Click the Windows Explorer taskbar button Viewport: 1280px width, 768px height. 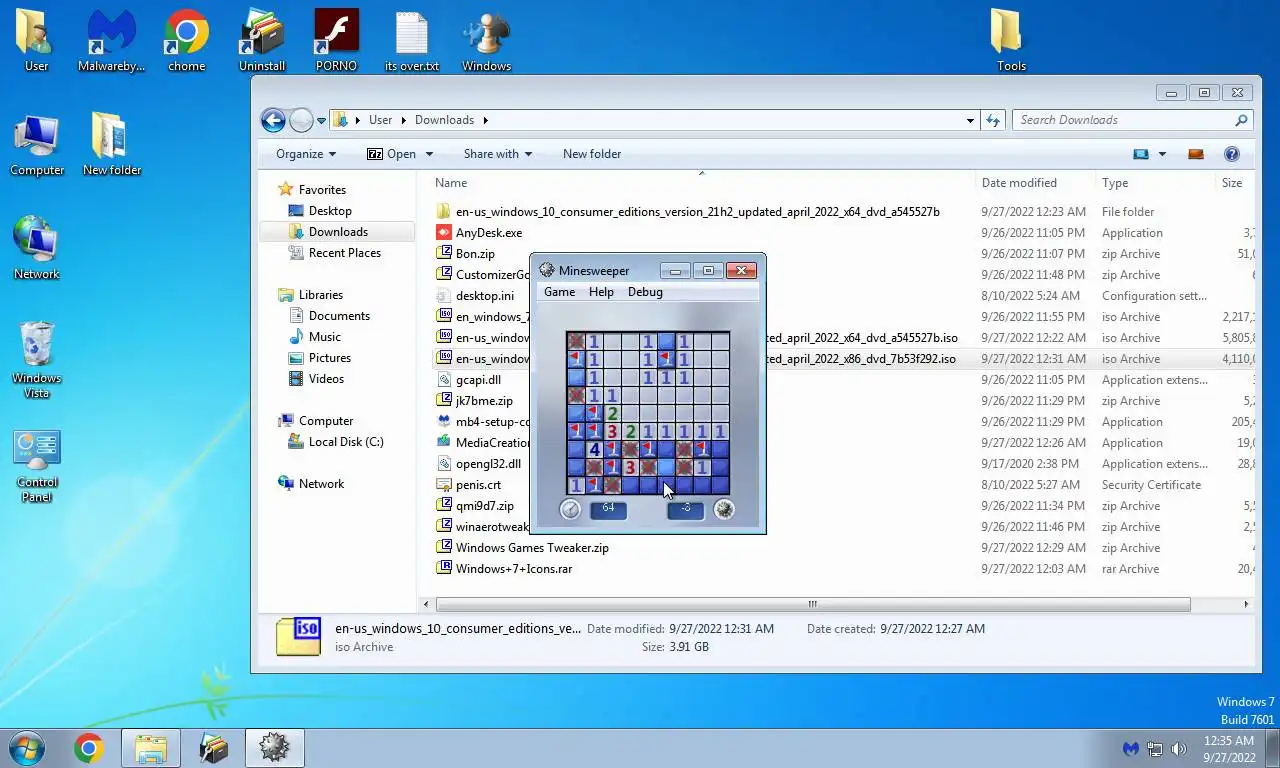(151, 748)
